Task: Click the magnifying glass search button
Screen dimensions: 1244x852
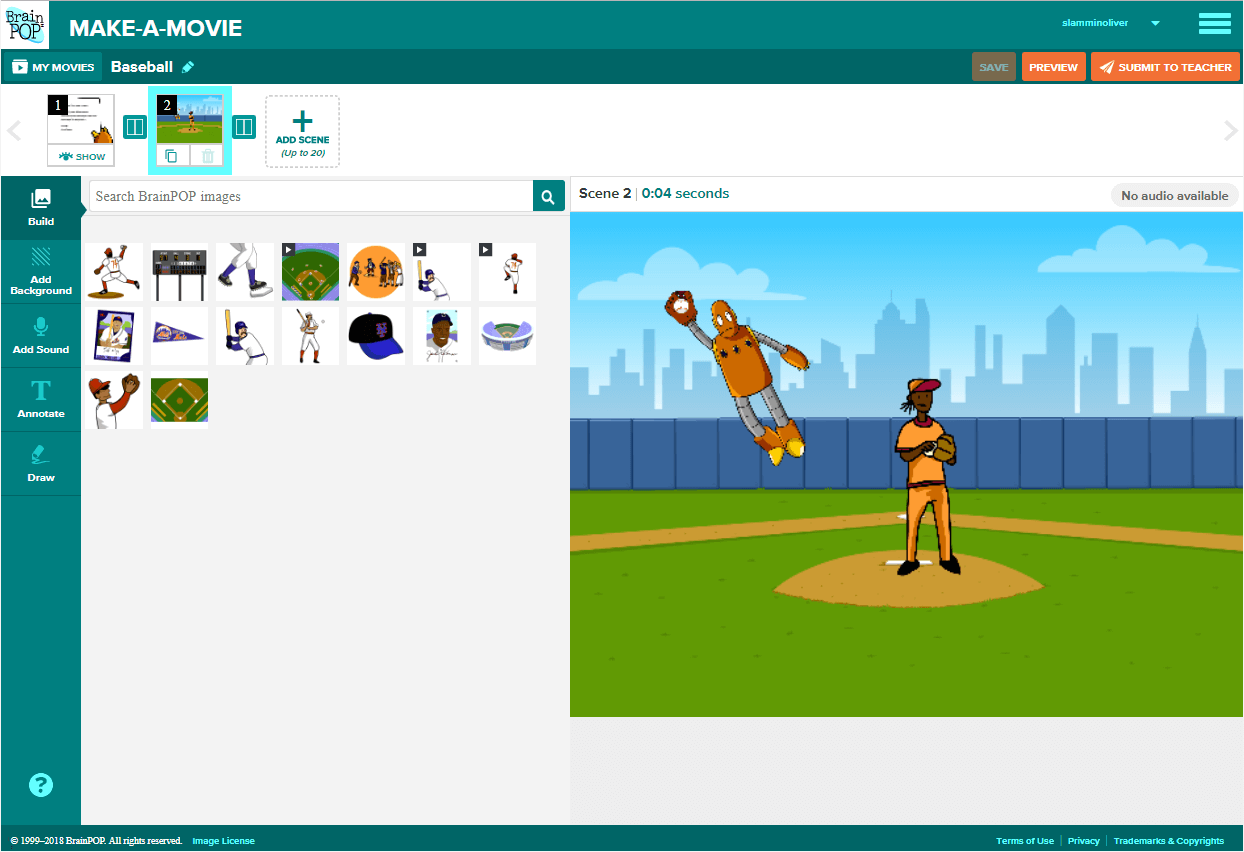Action: coord(547,197)
